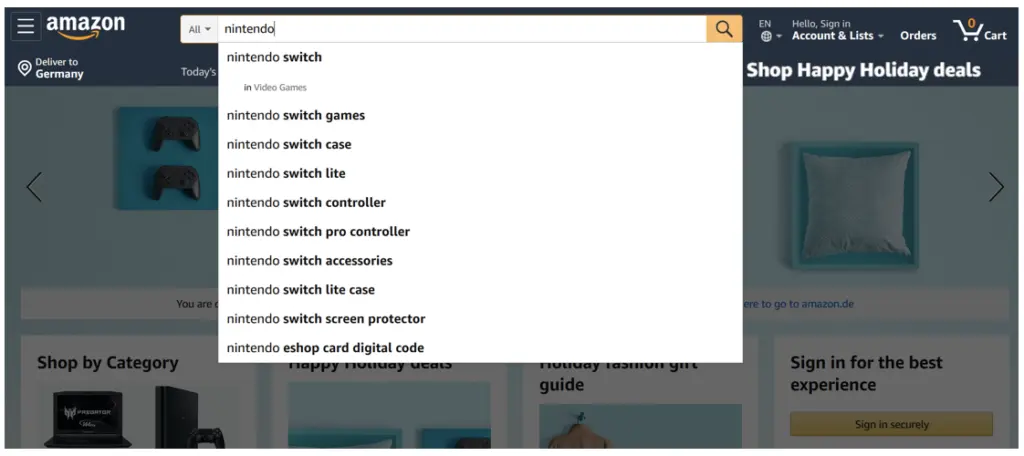The width and height of the screenshot is (1024, 456).
Task: Advance to next carousel slide
Action: 996,187
